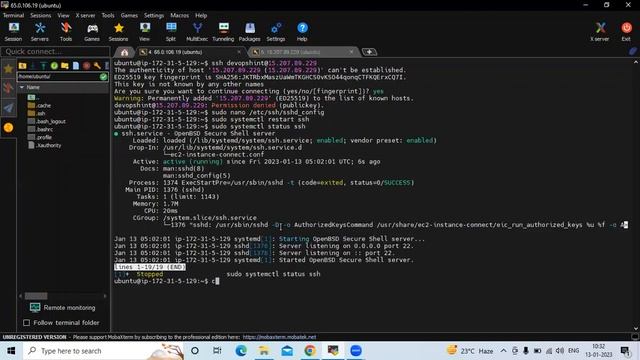640x360 pixels.
Task: Select the .bashrc file
Action: tap(40, 129)
